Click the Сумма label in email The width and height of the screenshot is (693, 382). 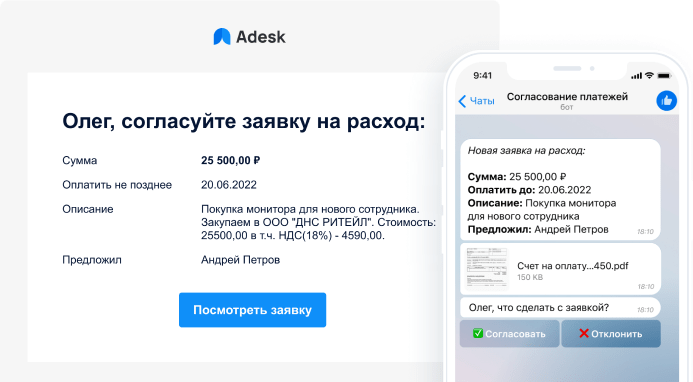[80, 160]
